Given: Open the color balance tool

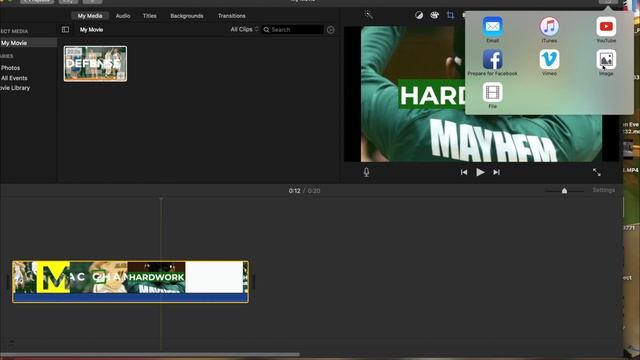Looking at the screenshot, I should tap(419, 16).
